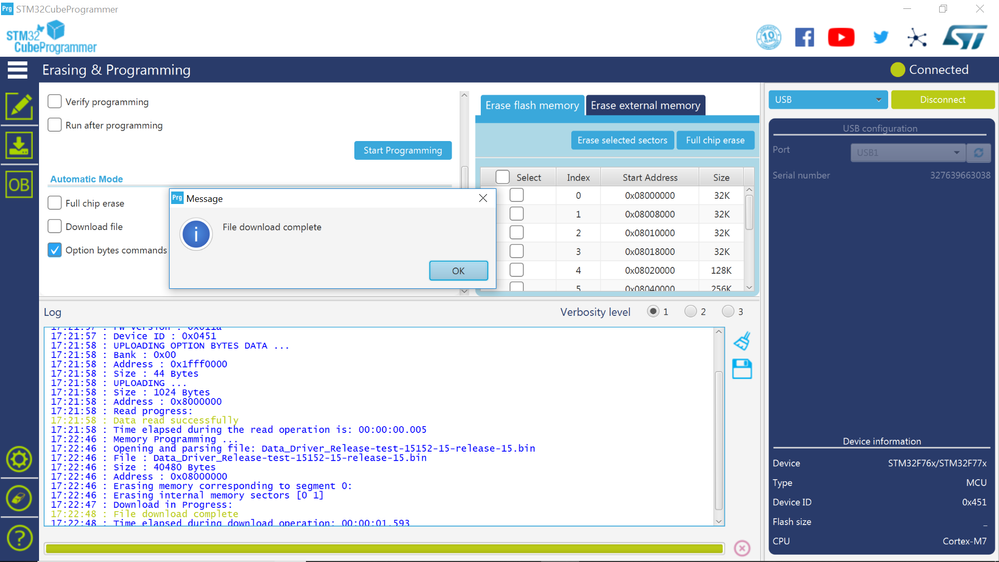Click scroll-down arrow of log panel
Image resolution: width=999 pixels, height=562 pixels.
point(719,521)
